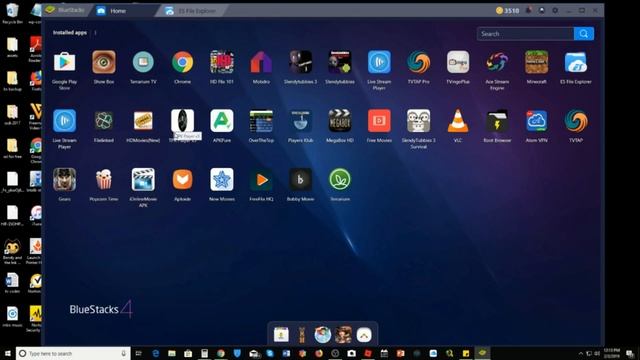
Task: Launch the Chrome app in BlueStacks
Action: [x=182, y=62]
